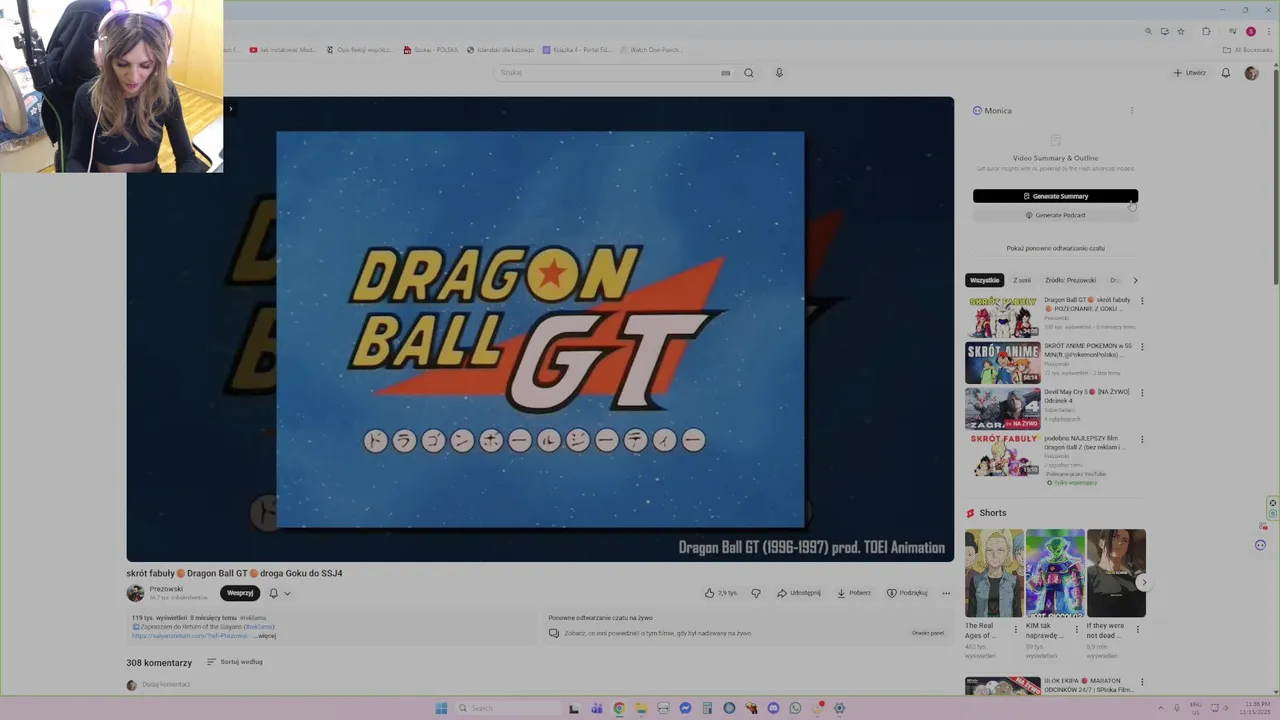Open the 'Książka E - Portal Ed' bookmark
The width and height of the screenshot is (1280, 720).
577,50
